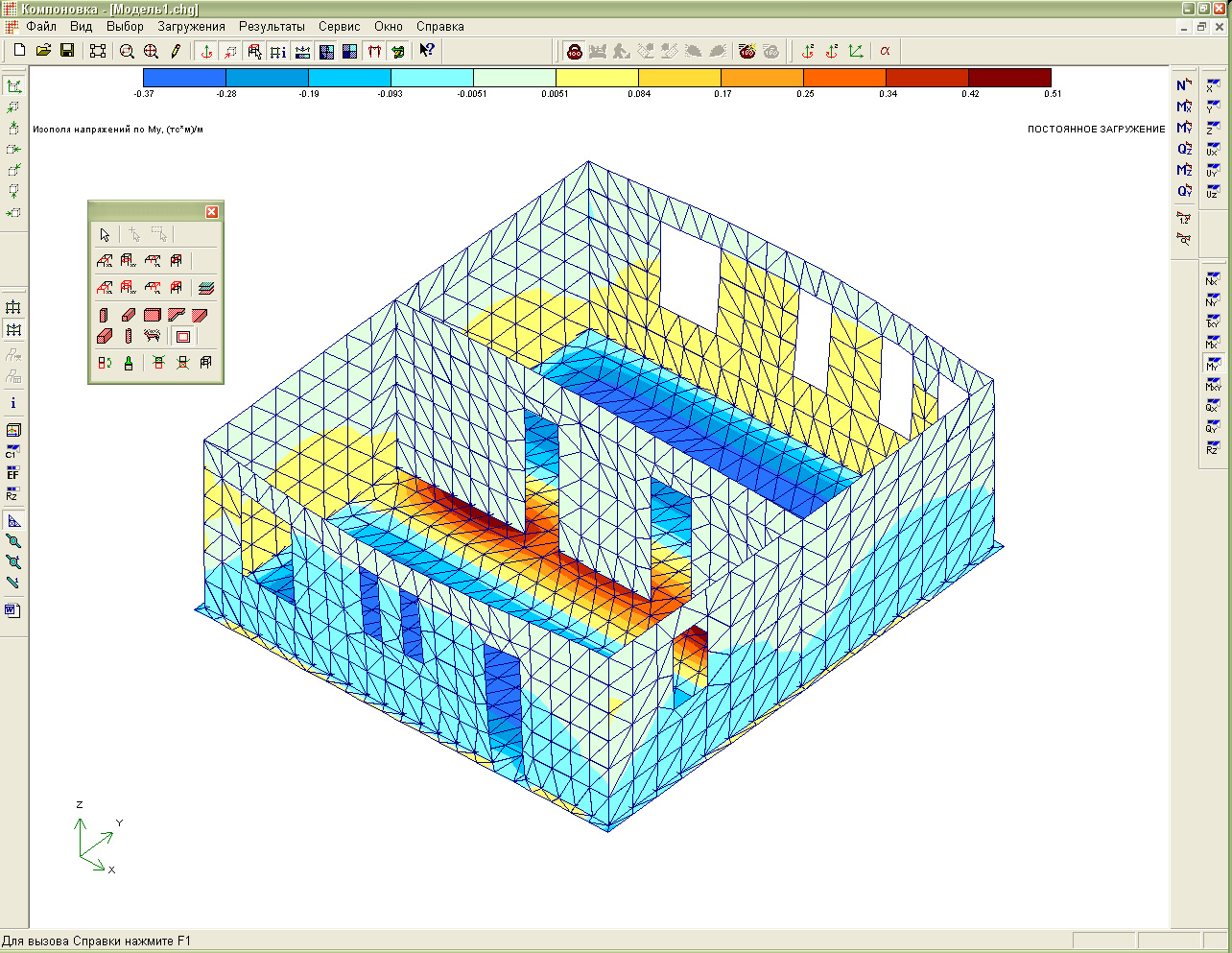This screenshot has height=953, width=1232.
Task: Click the Mxy plate moment icon
Action: point(1213,385)
